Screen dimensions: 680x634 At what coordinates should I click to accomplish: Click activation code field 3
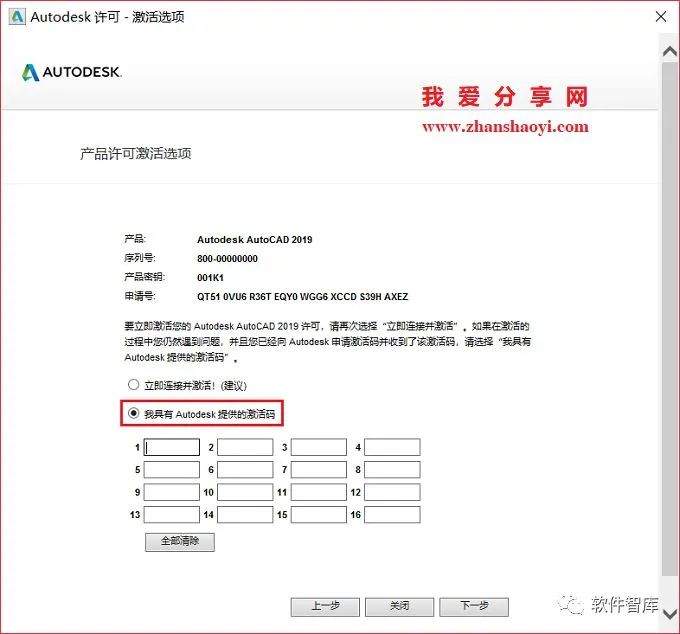(319, 447)
